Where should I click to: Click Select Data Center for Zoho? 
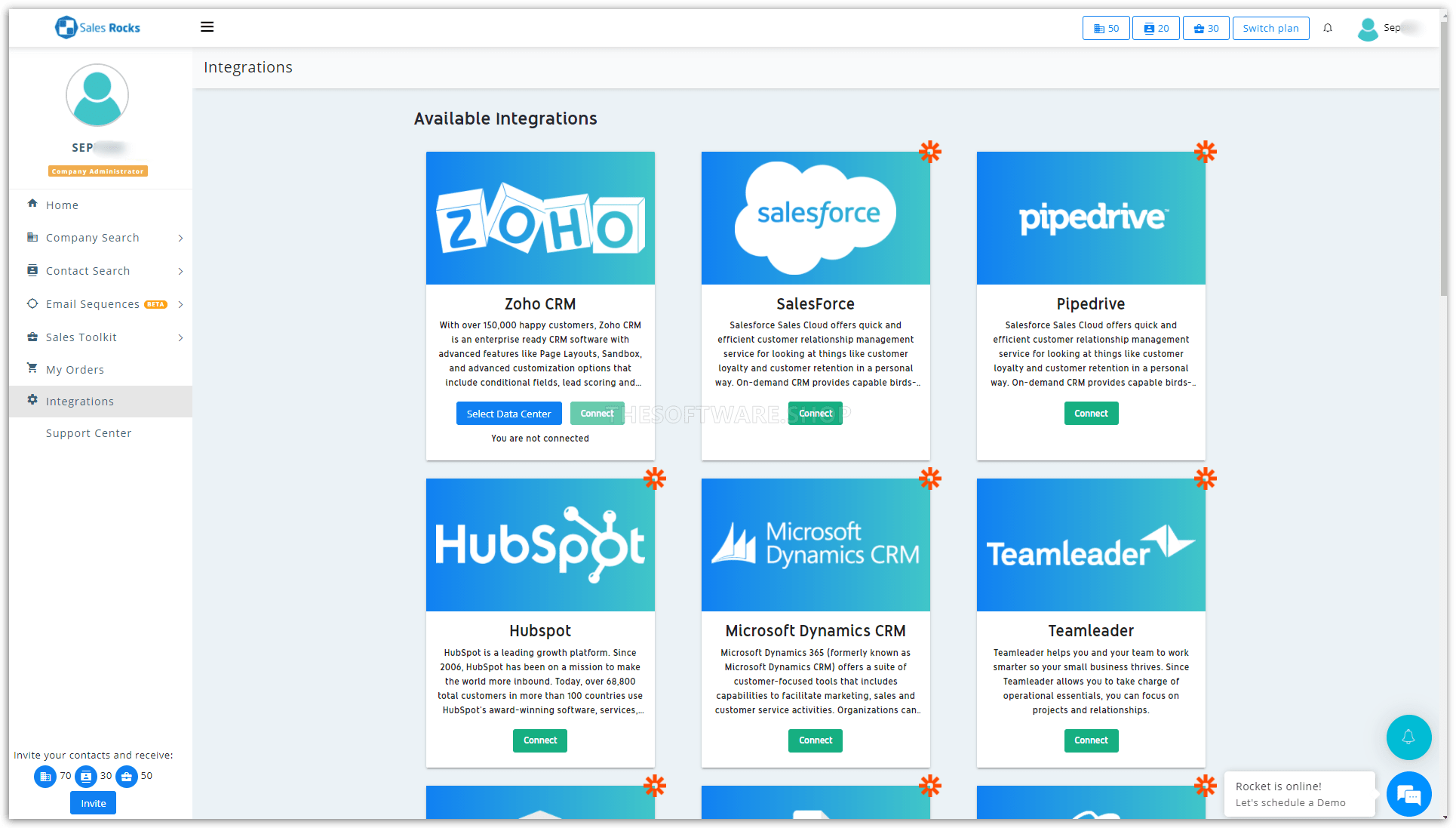click(508, 414)
